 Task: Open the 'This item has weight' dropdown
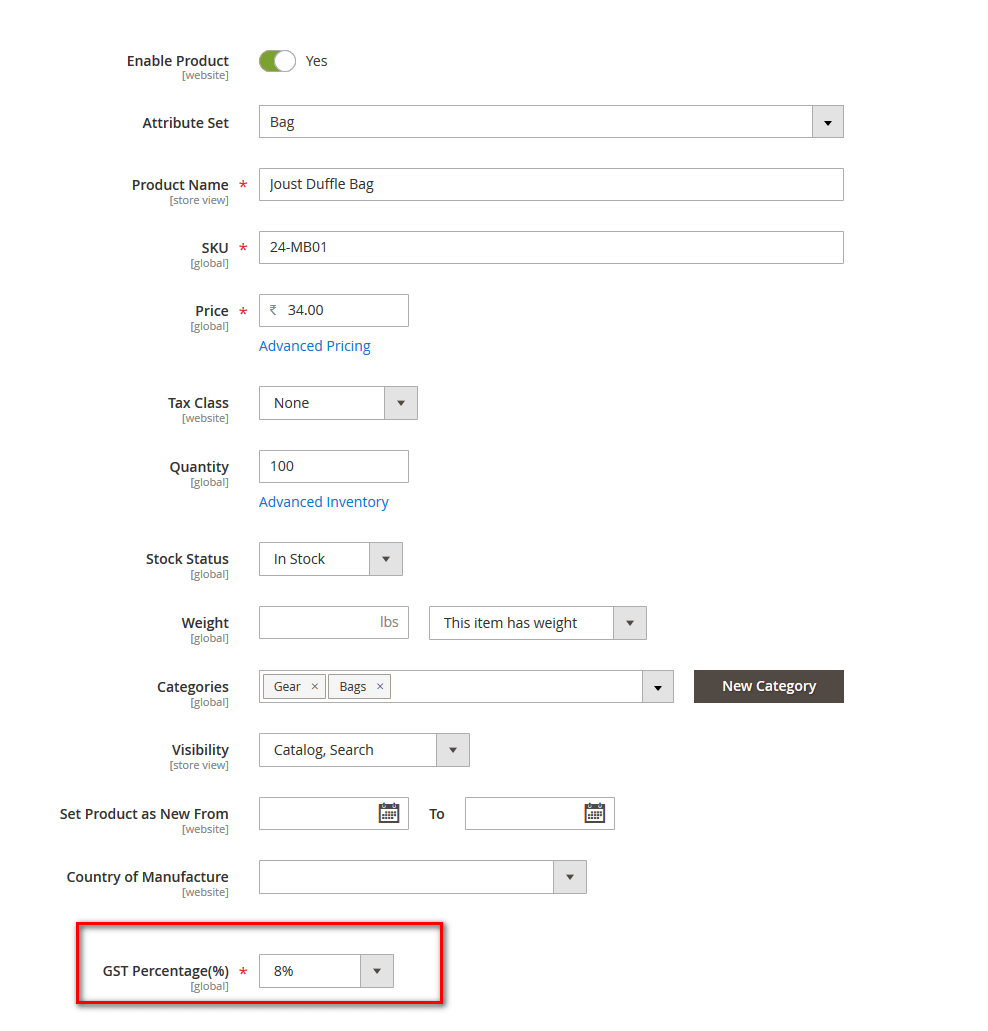[x=538, y=623]
